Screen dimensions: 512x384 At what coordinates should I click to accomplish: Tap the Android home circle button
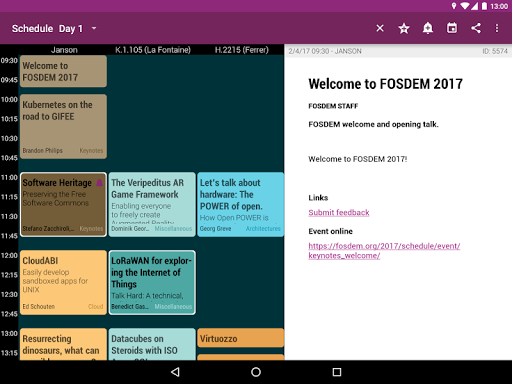[256, 372]
